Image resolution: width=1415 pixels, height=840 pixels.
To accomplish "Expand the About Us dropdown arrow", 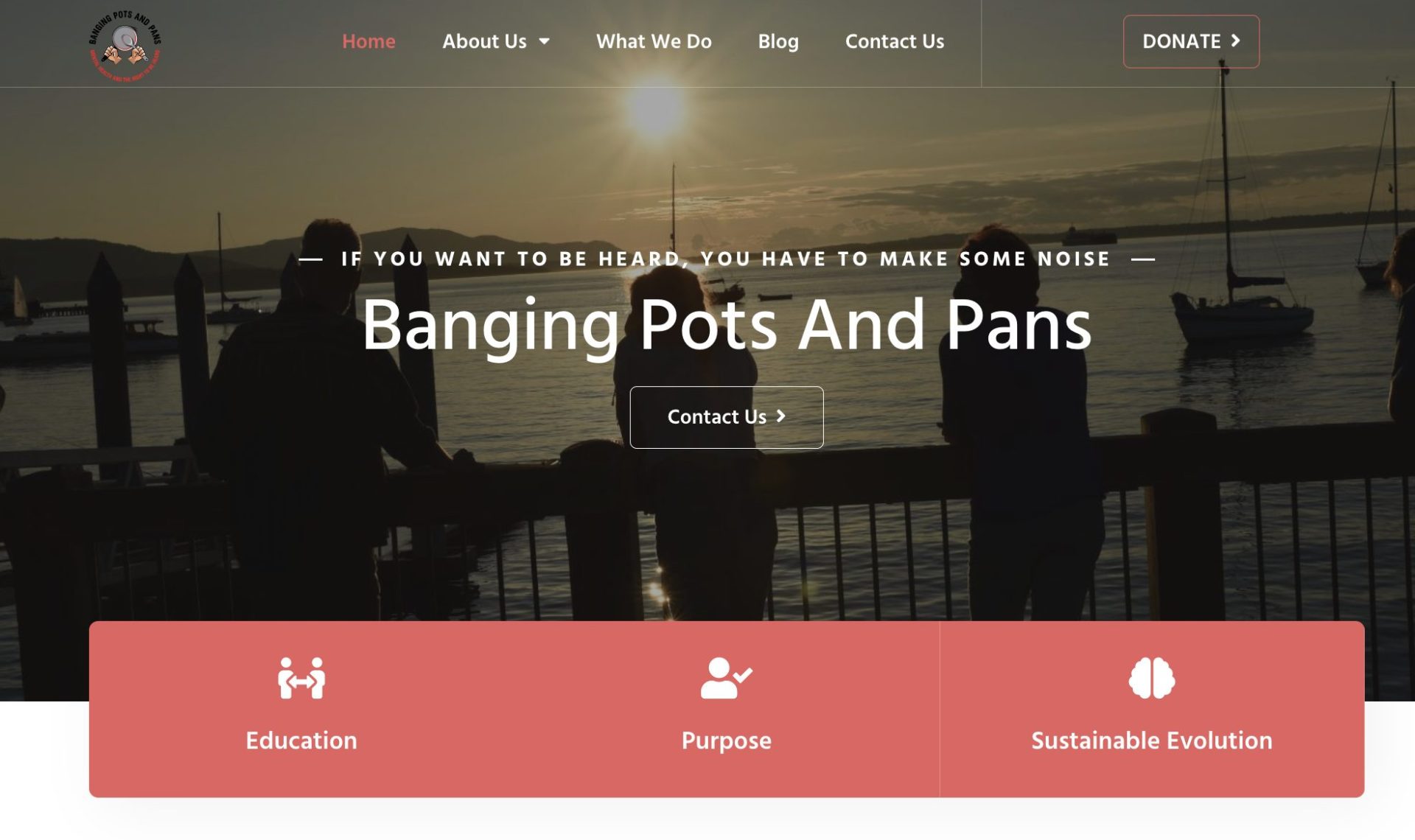I will (x=544, y=42).
